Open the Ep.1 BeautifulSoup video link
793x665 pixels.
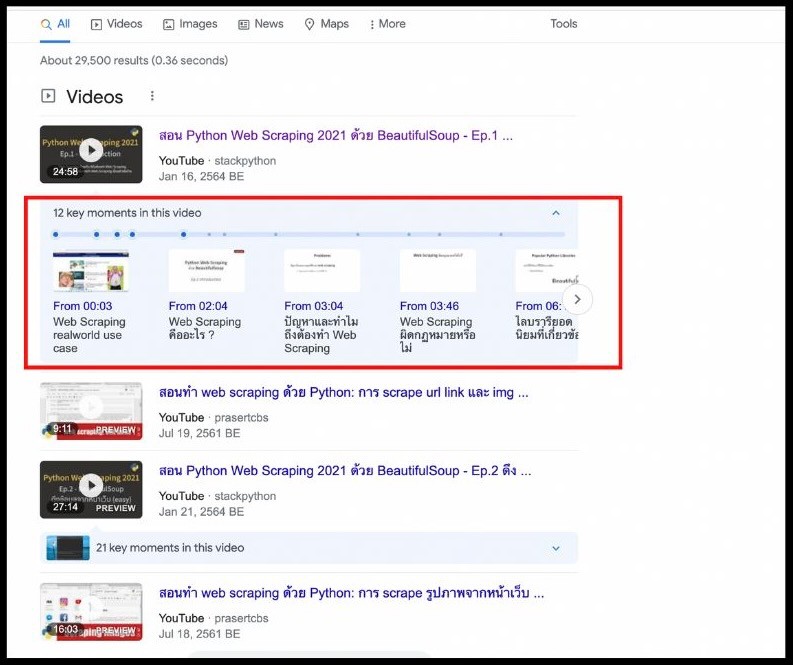(x=335, y=136)
